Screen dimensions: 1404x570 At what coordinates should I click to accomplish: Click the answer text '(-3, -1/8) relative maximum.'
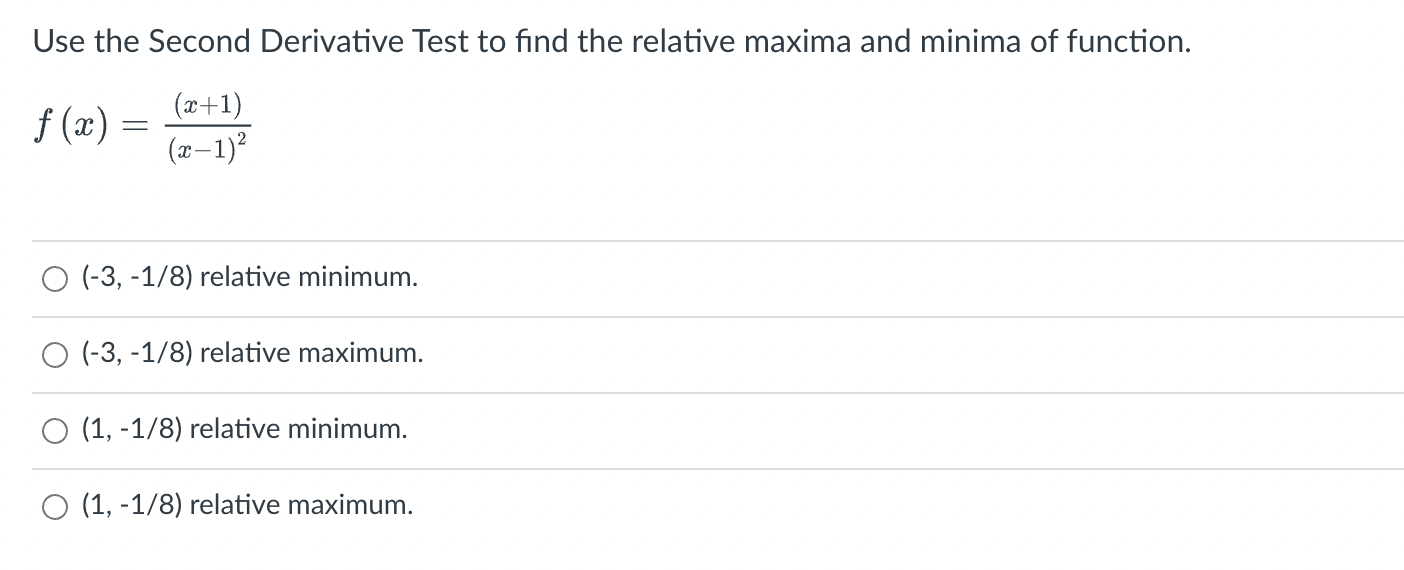[252, 353]
